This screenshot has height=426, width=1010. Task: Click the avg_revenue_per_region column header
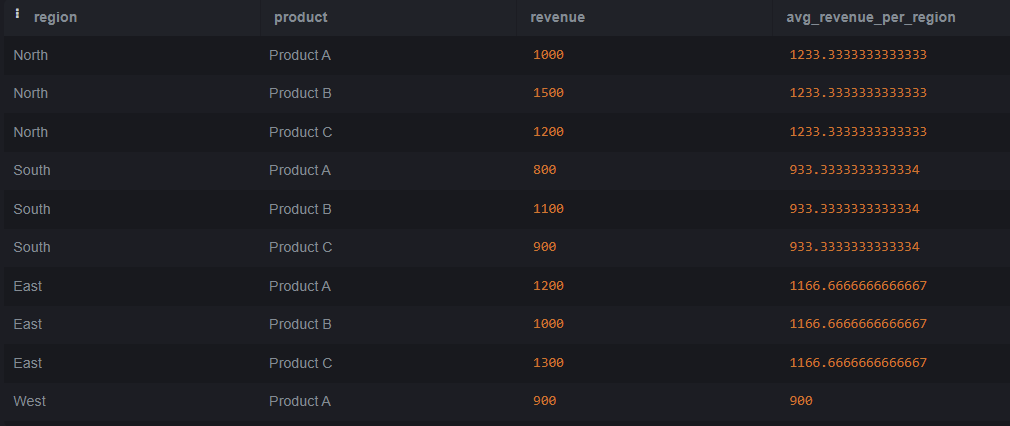point(871,17)
